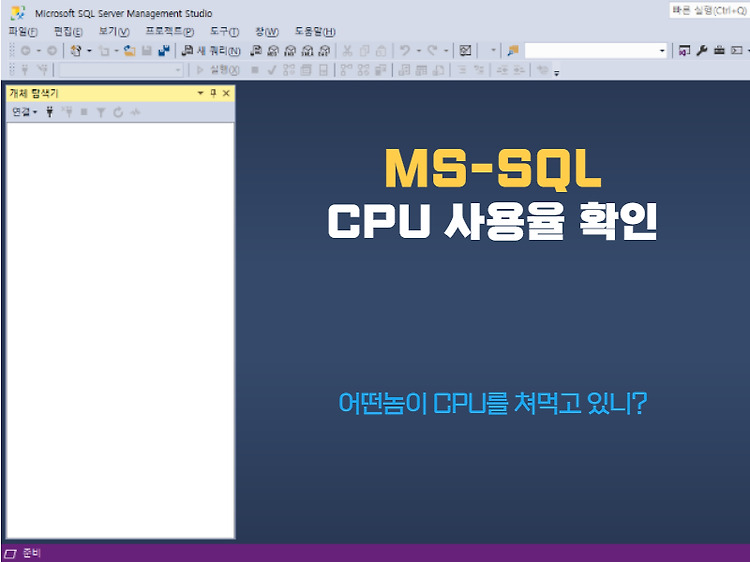Open the 프로젝트(P) menu

click(169, 32)
